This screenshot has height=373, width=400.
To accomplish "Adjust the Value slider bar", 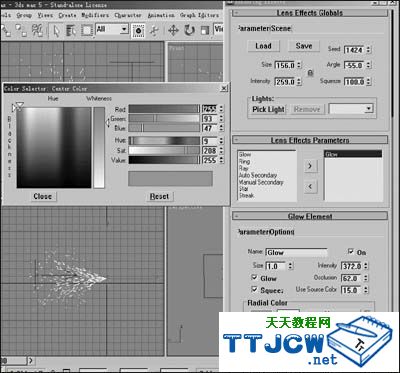I will click(164, 160).
